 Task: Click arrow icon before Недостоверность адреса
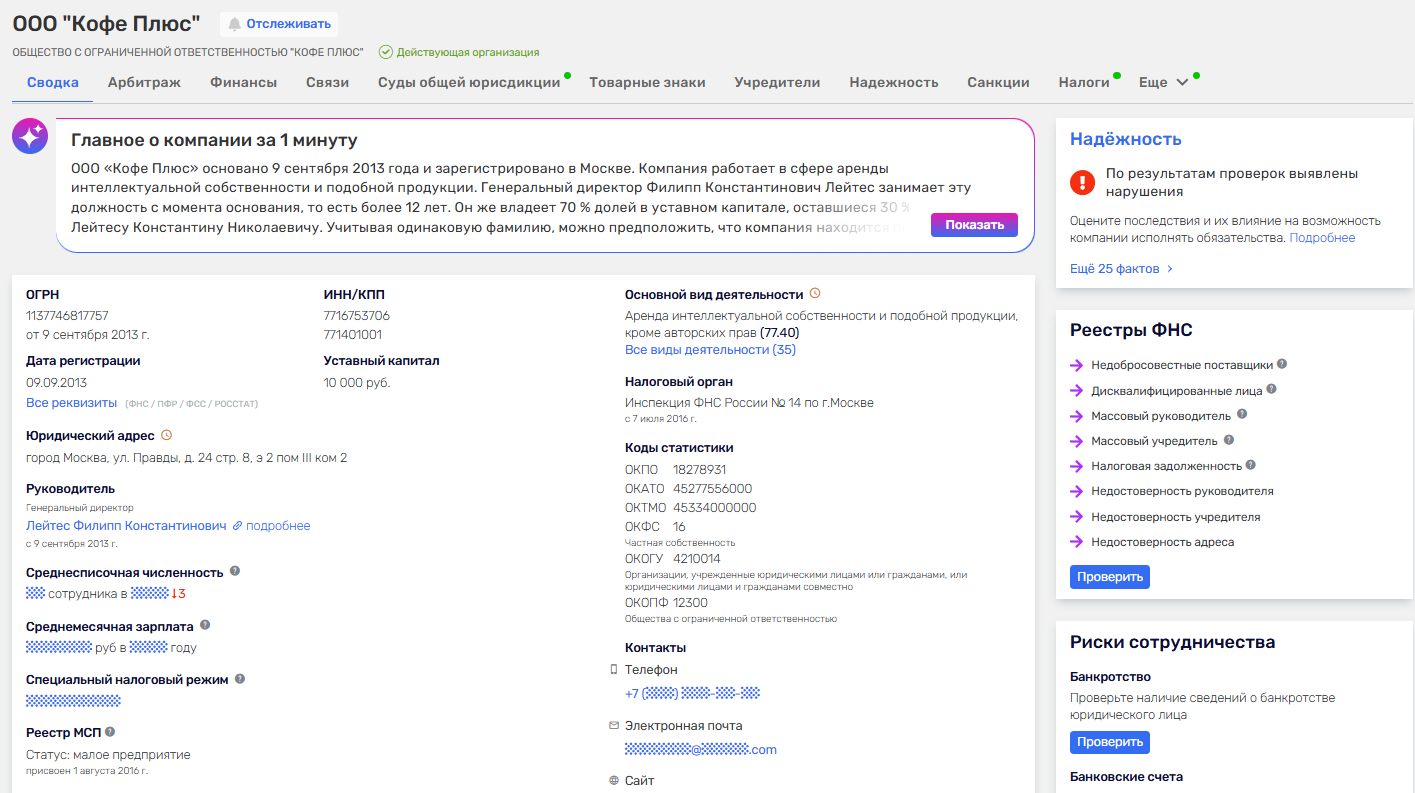(1077, 542)
